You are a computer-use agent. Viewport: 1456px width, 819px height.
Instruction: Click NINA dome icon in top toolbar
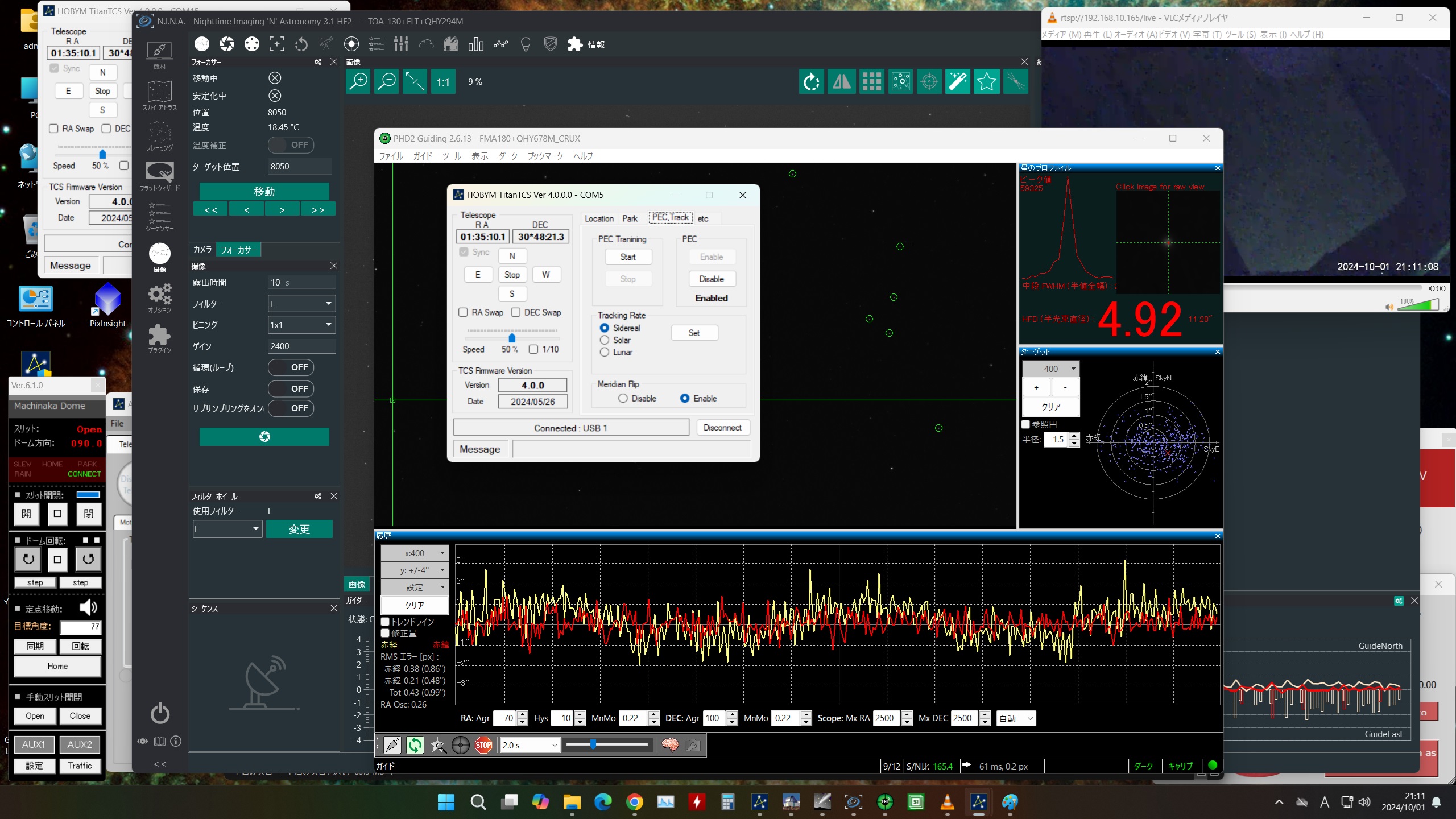point(451,44)
